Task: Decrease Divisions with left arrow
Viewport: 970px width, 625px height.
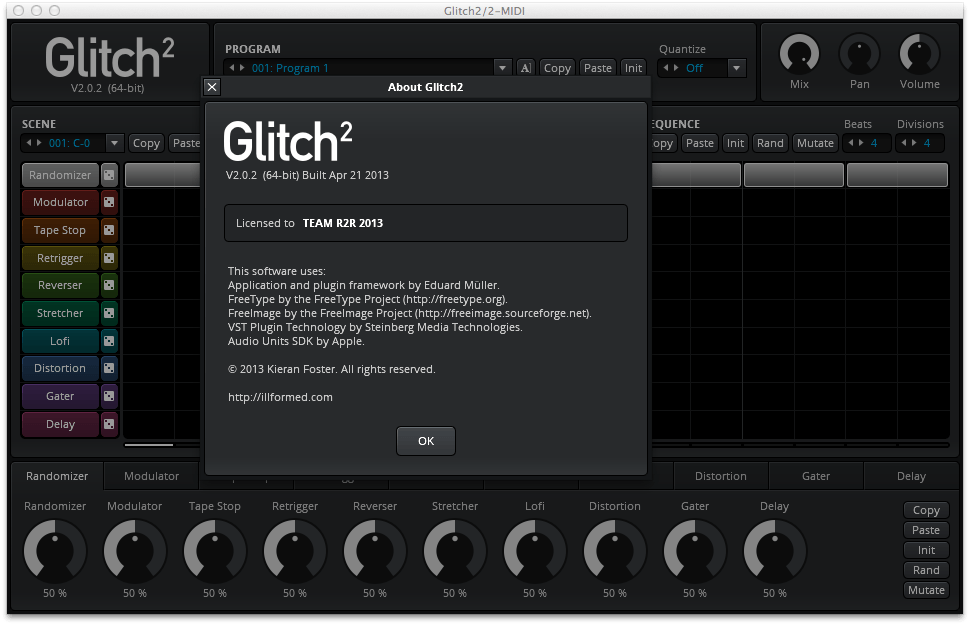Action: [x=904, y=142]
